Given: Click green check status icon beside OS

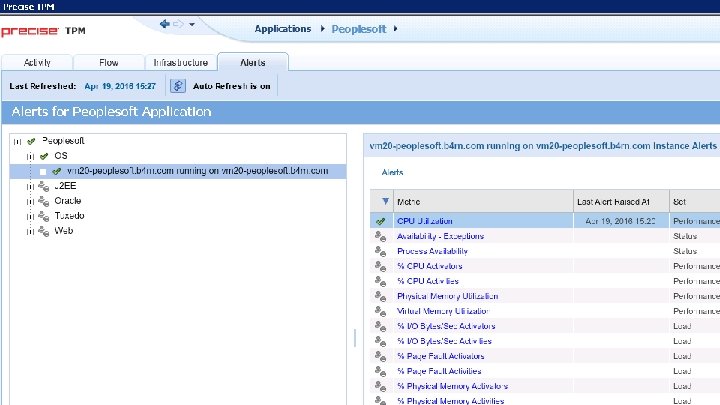Looking at the screenshot, I should [x=44, y=156].
